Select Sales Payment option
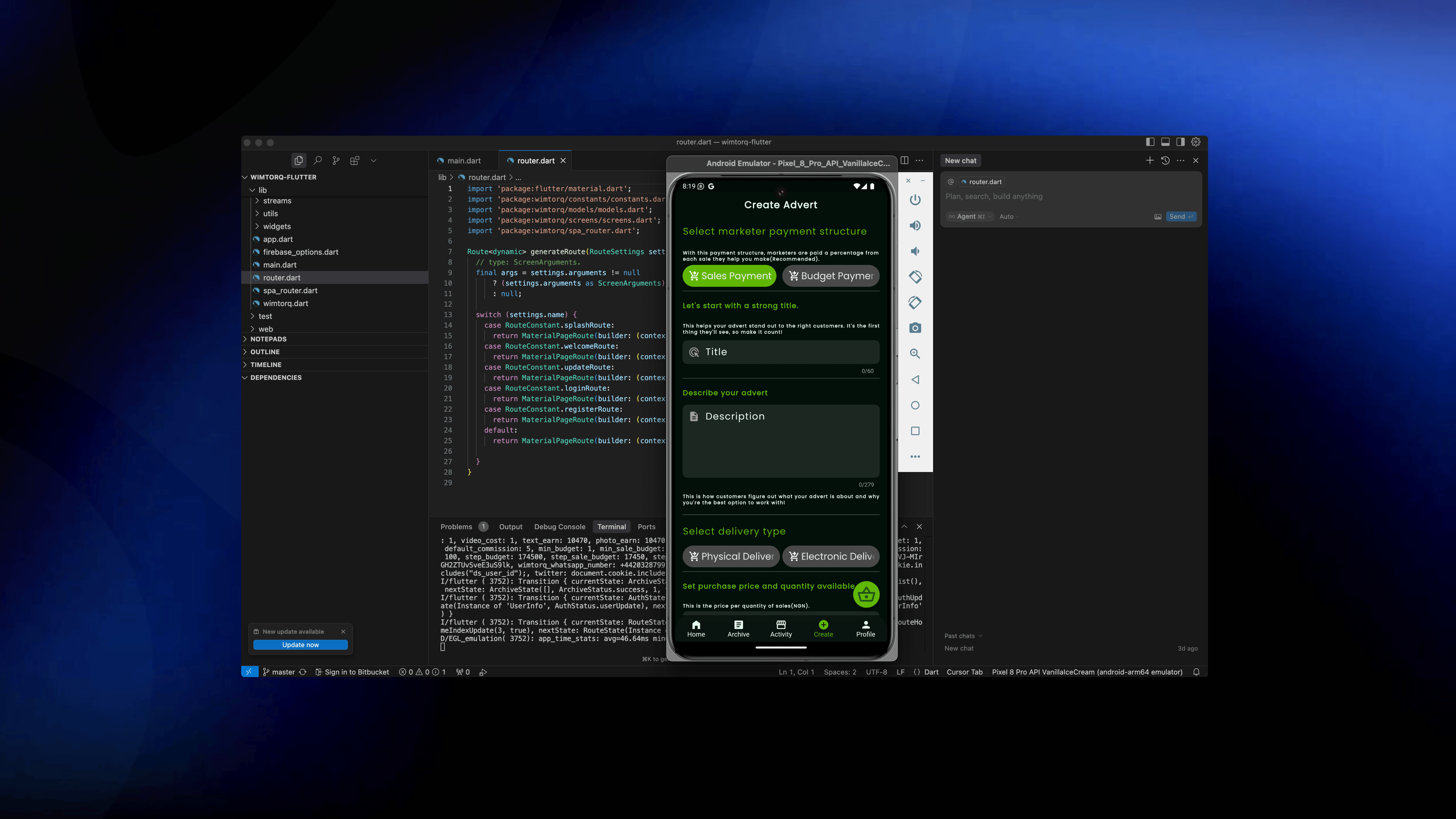This screenshot has height=819, width=1456. click(730, 276)
